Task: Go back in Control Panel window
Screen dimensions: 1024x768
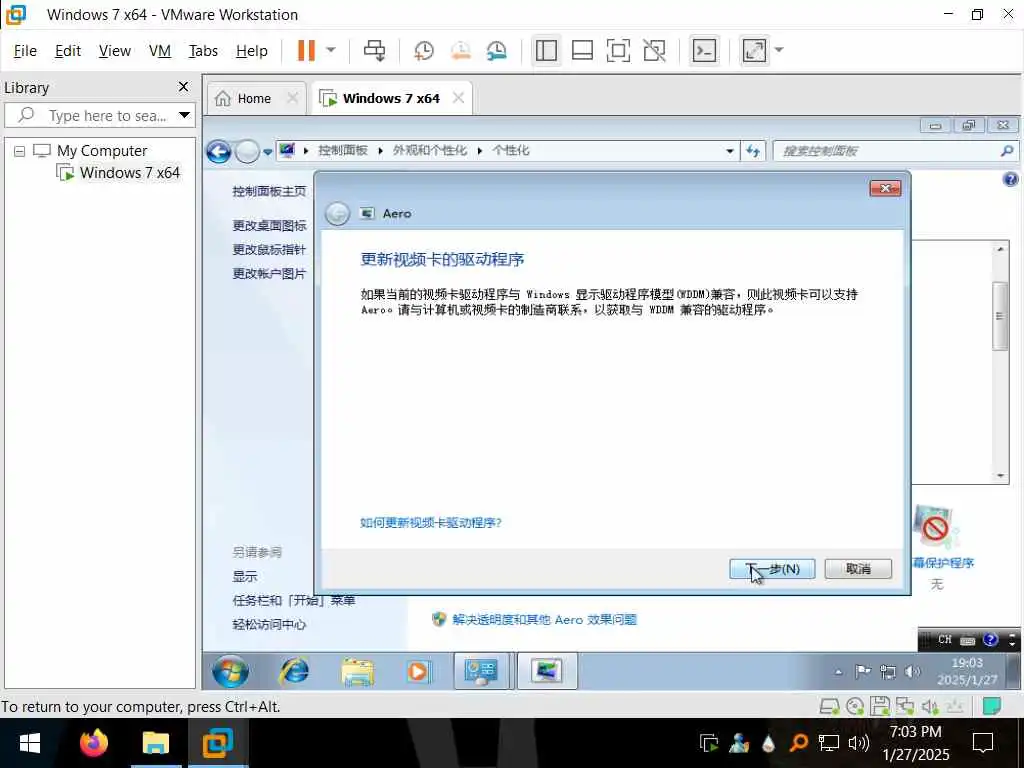Action: click(x=219, y=152)
